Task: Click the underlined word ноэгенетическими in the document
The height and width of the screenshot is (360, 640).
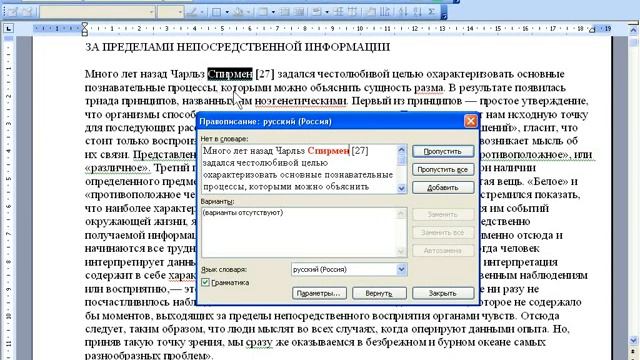Action: tap(301, 101)
